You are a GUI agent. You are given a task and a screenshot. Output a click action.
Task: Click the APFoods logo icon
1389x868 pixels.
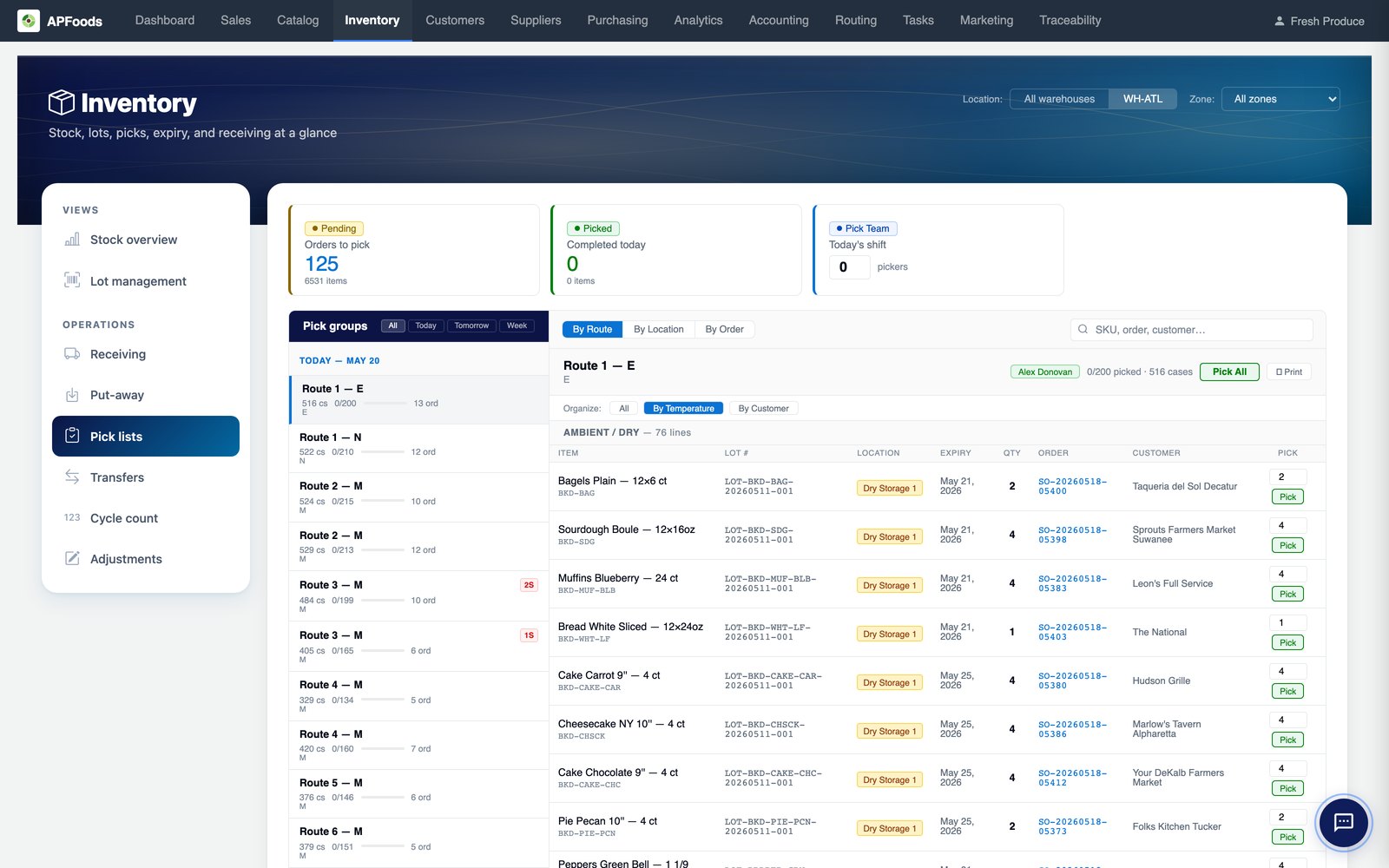29,21
